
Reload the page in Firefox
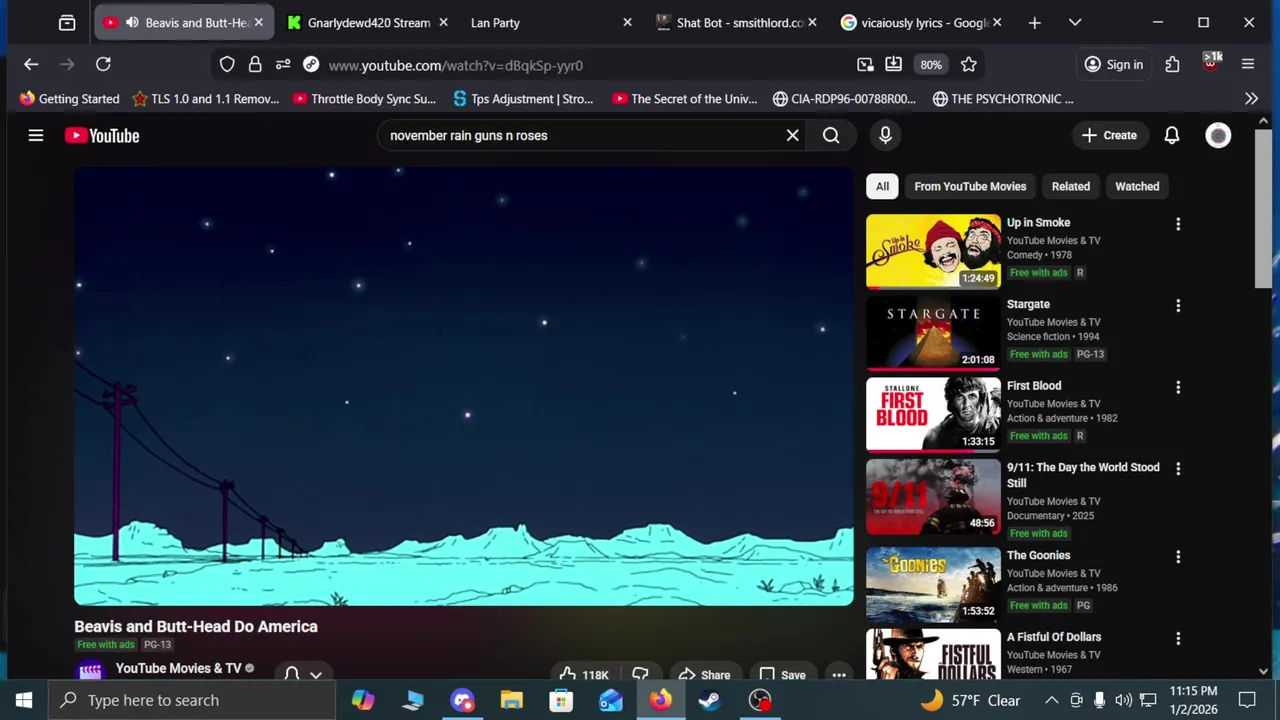(103, 64)
